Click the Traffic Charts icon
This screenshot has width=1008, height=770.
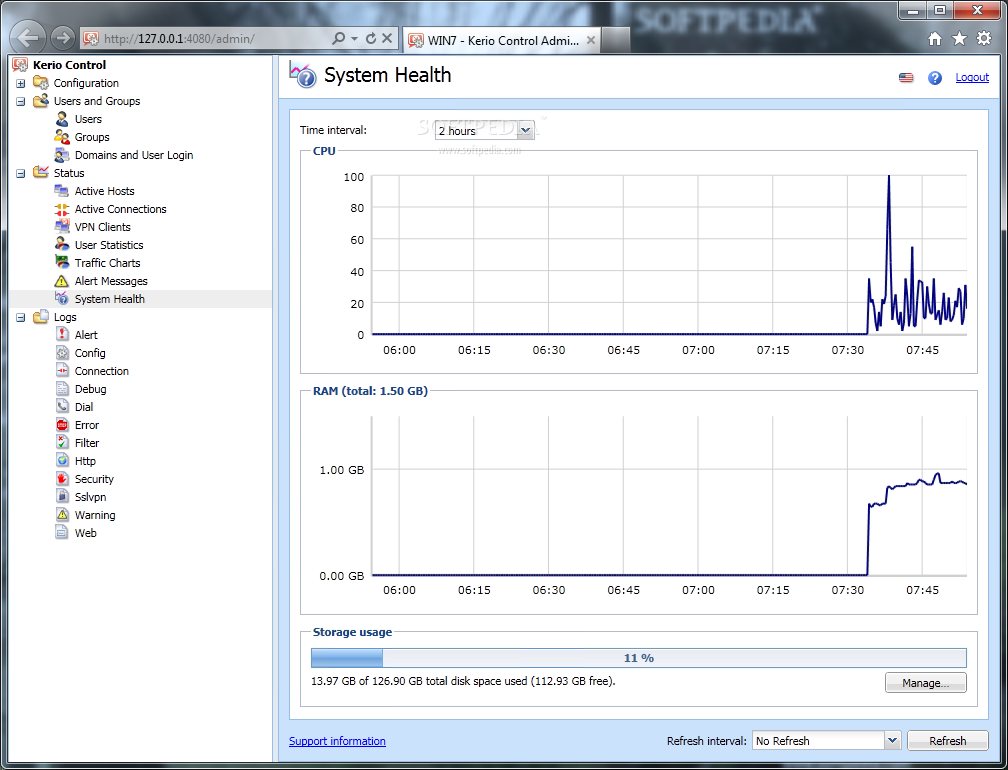(62, 263)
